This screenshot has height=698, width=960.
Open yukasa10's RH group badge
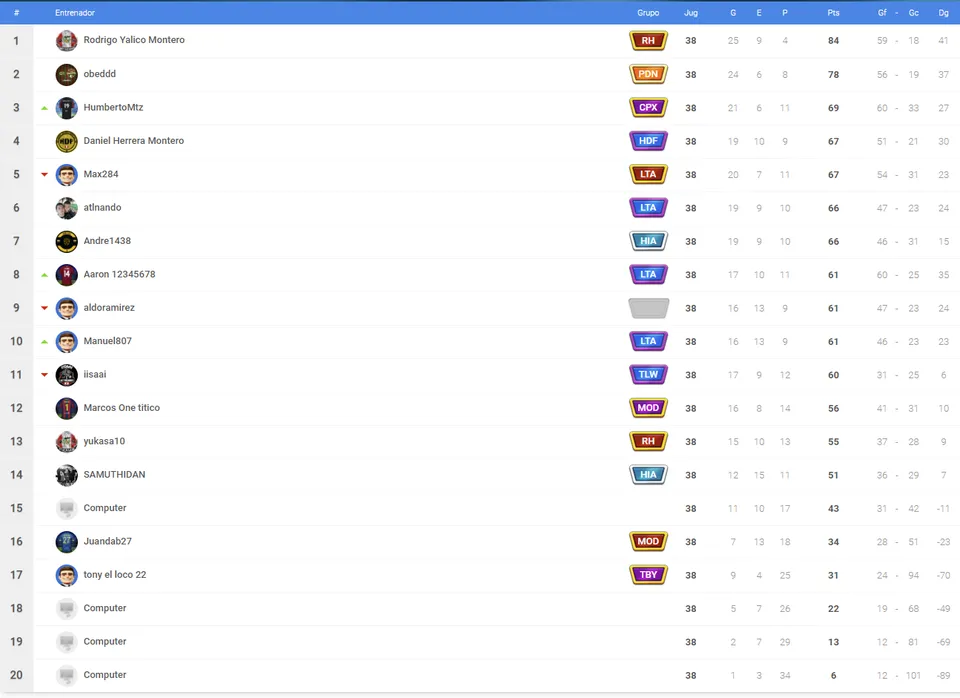coord(648,441)
